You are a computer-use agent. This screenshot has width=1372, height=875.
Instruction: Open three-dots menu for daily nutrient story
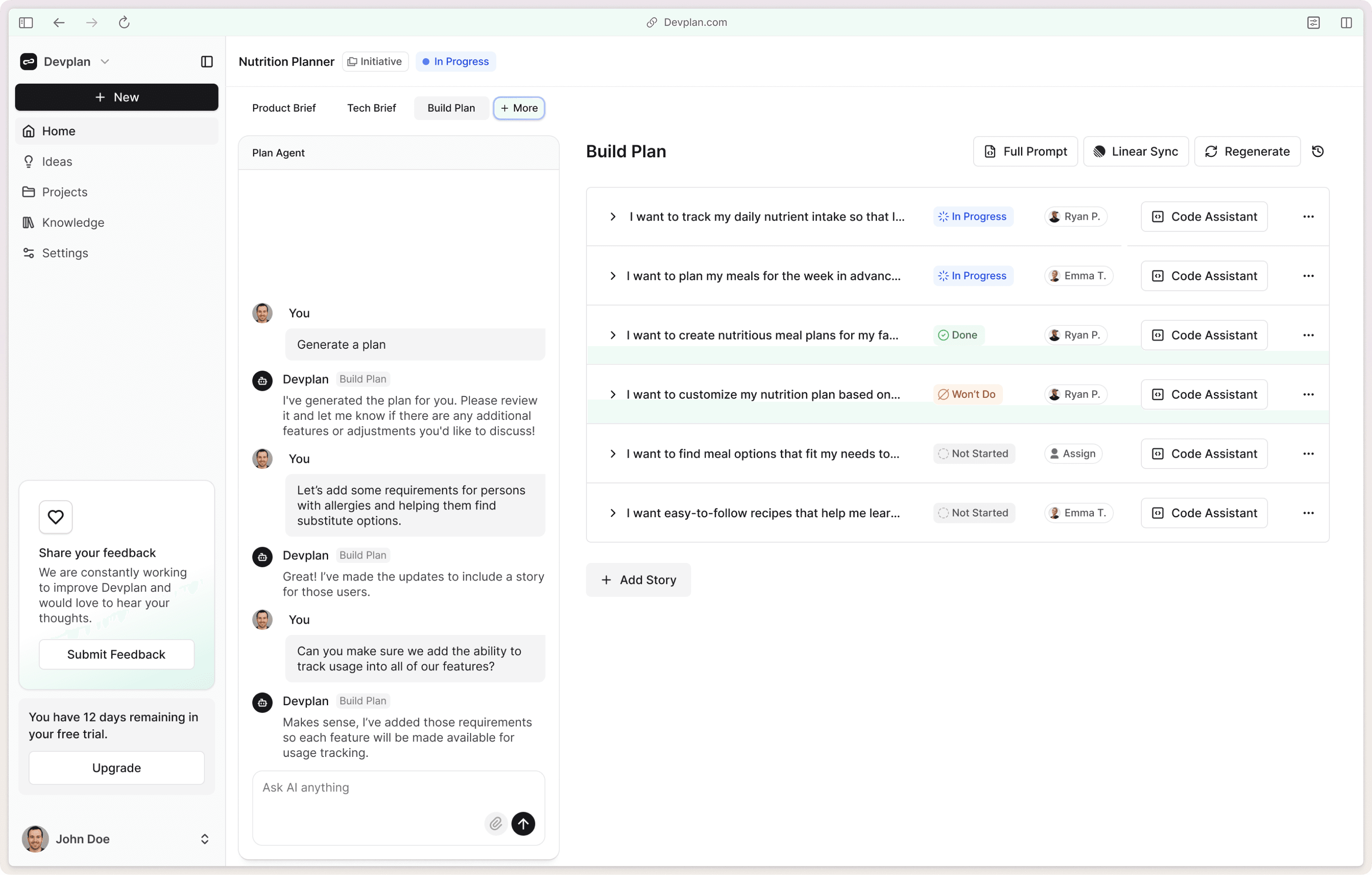pyautogui.click(x=1308, y=216)
